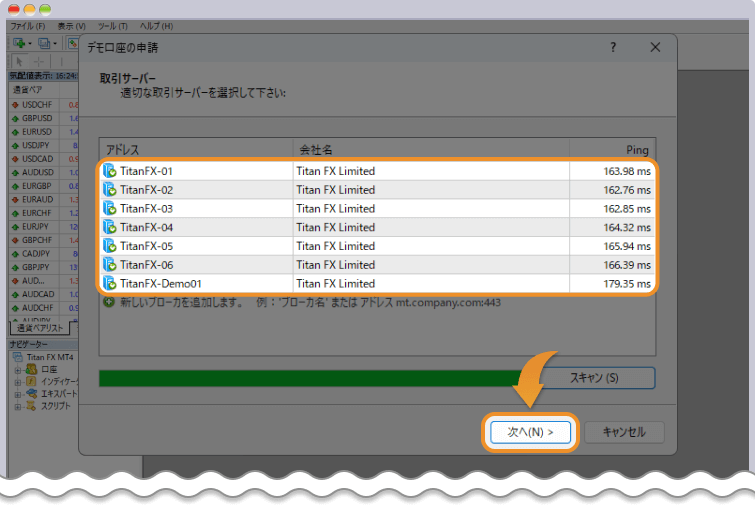Select EURGBP in the market watch
This screenshot has height=508, width=755.
[x=37, y=185]
